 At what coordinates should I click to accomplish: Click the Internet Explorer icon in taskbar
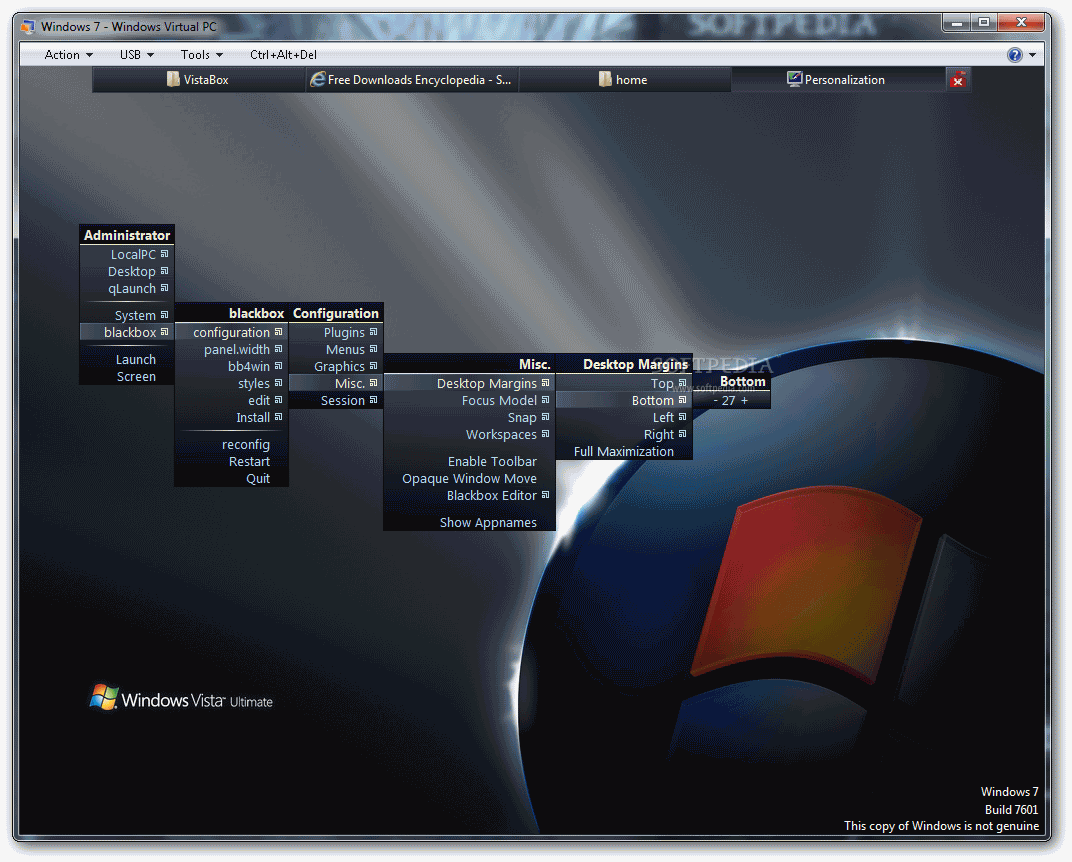coord(317,79)
